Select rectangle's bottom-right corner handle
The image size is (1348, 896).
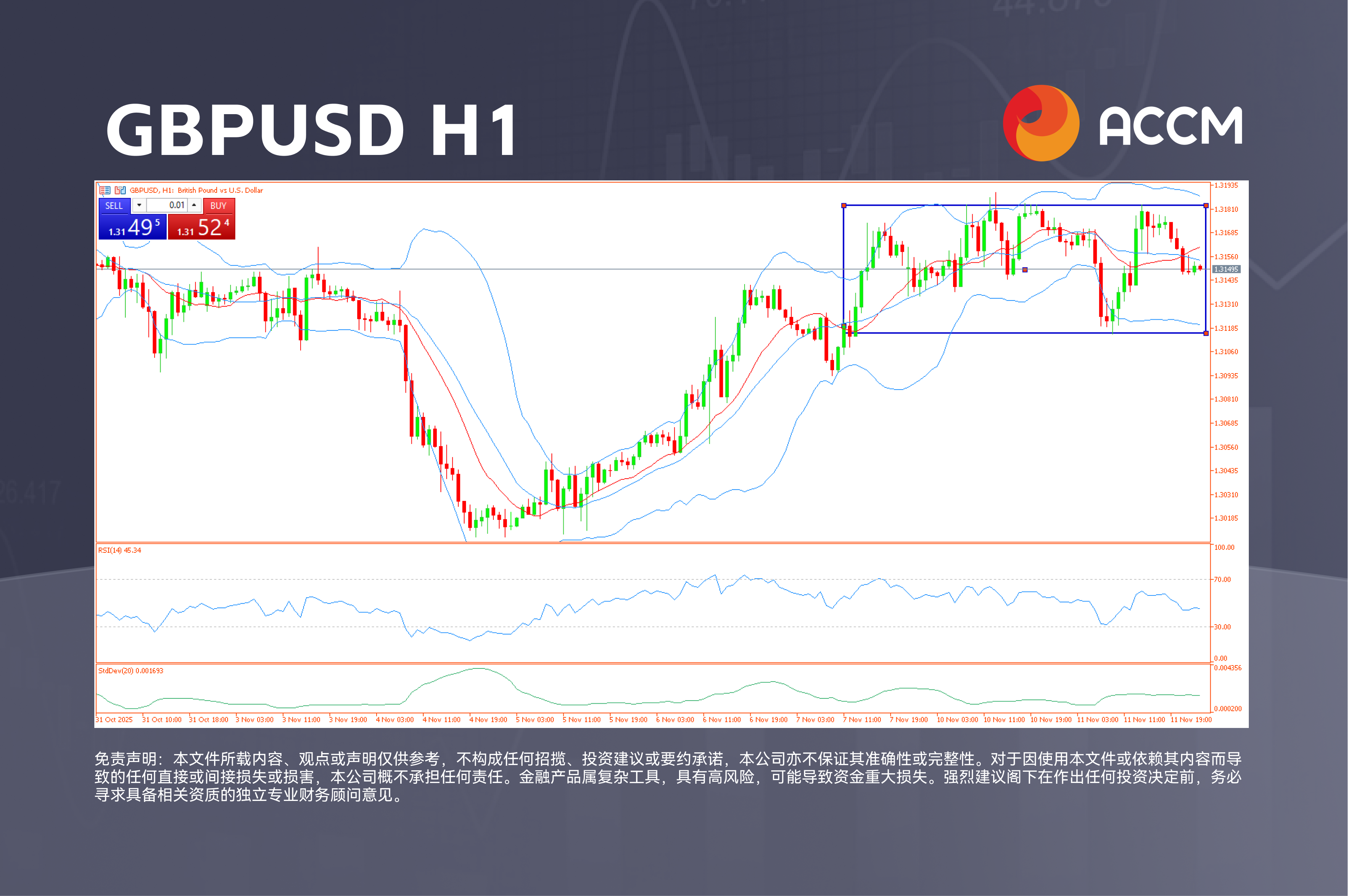tap(1206, 333)
